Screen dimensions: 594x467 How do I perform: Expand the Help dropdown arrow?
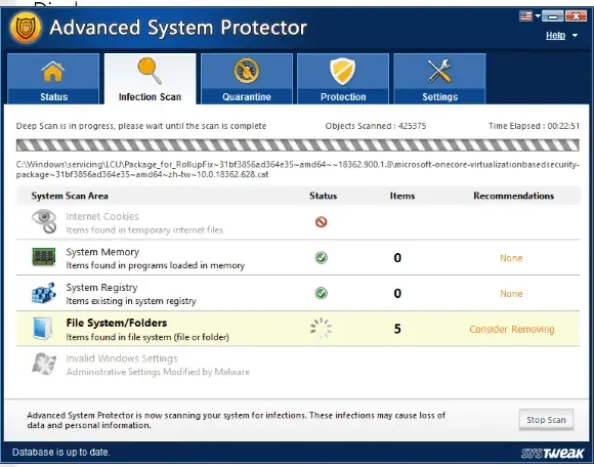point(575,36)
